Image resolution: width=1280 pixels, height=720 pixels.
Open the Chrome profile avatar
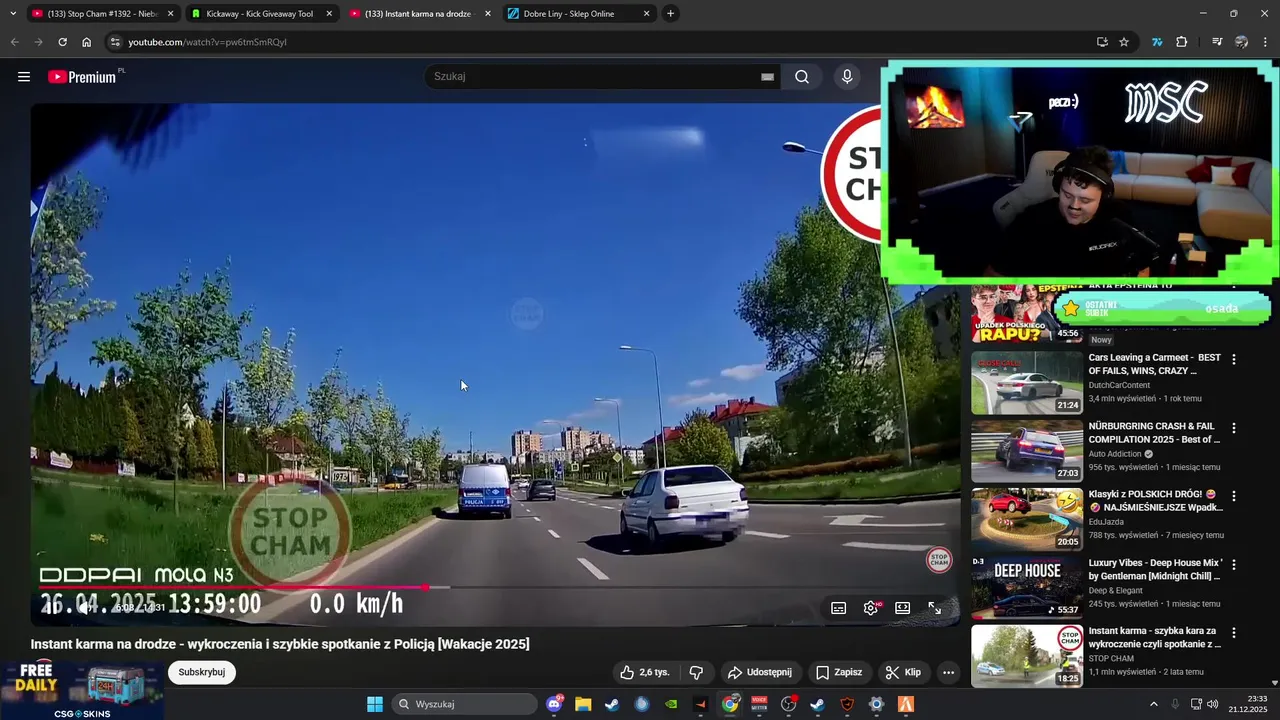1241,42
